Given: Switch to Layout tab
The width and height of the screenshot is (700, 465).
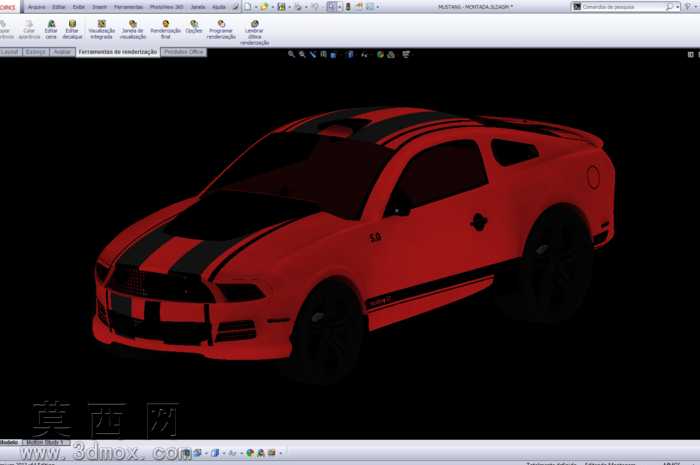Looking at the screenshot, I should tap(9, 52).
